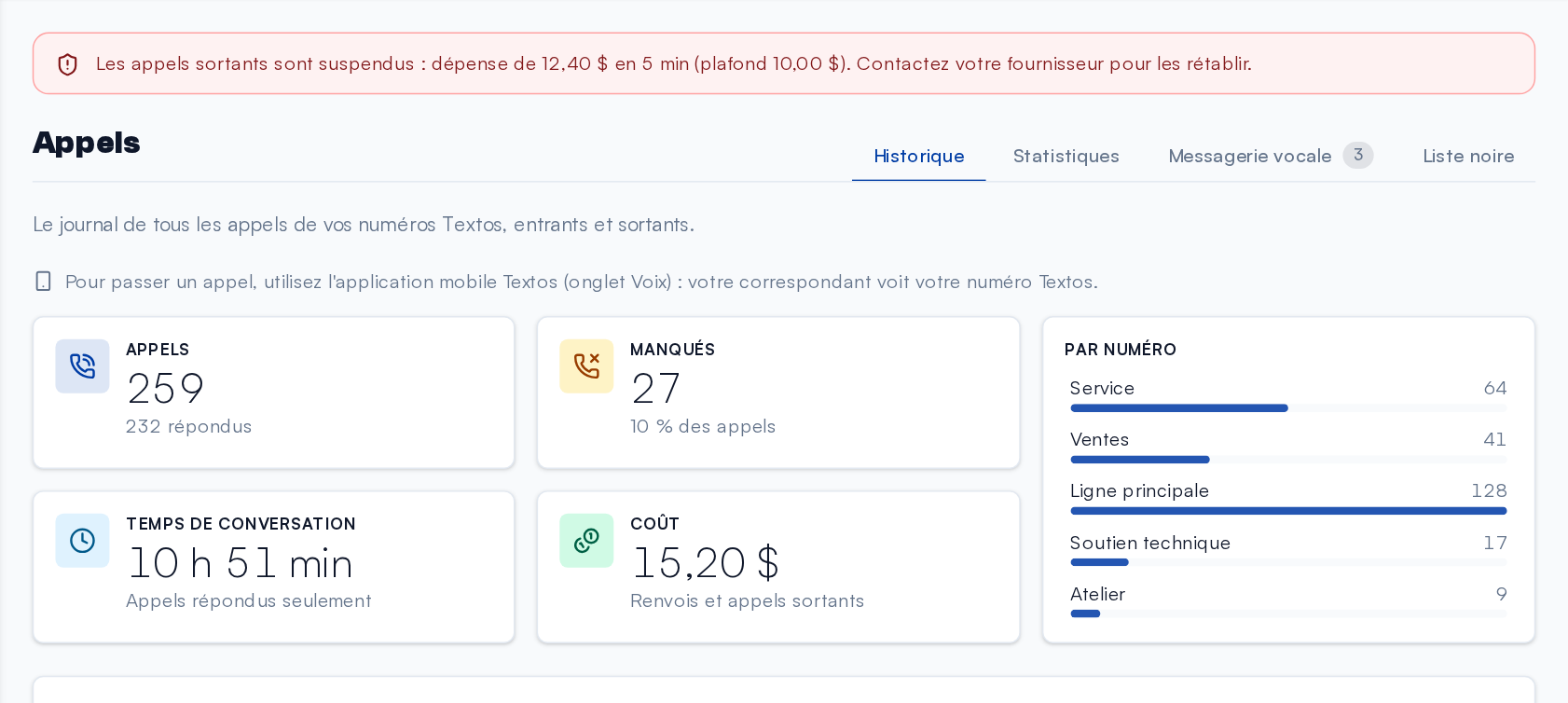
Task: Click the Ligne principale count 128
Action: 1489,490
